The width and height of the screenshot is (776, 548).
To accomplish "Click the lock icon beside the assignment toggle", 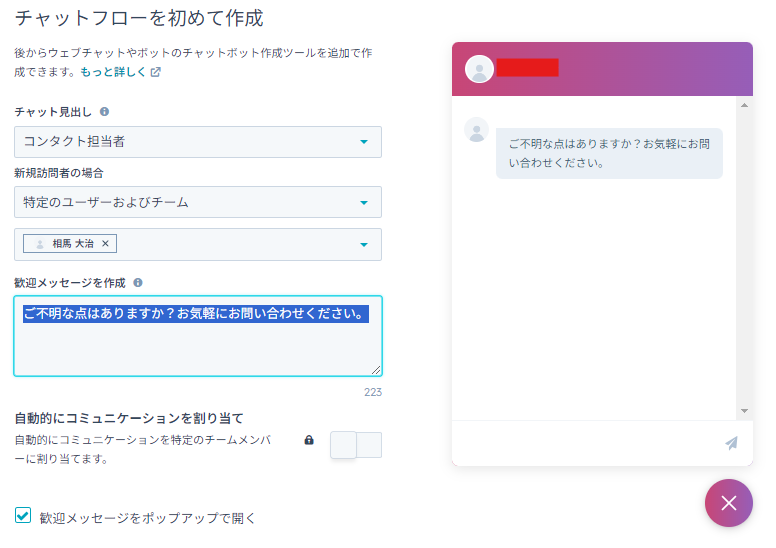I will coord(309,440).
